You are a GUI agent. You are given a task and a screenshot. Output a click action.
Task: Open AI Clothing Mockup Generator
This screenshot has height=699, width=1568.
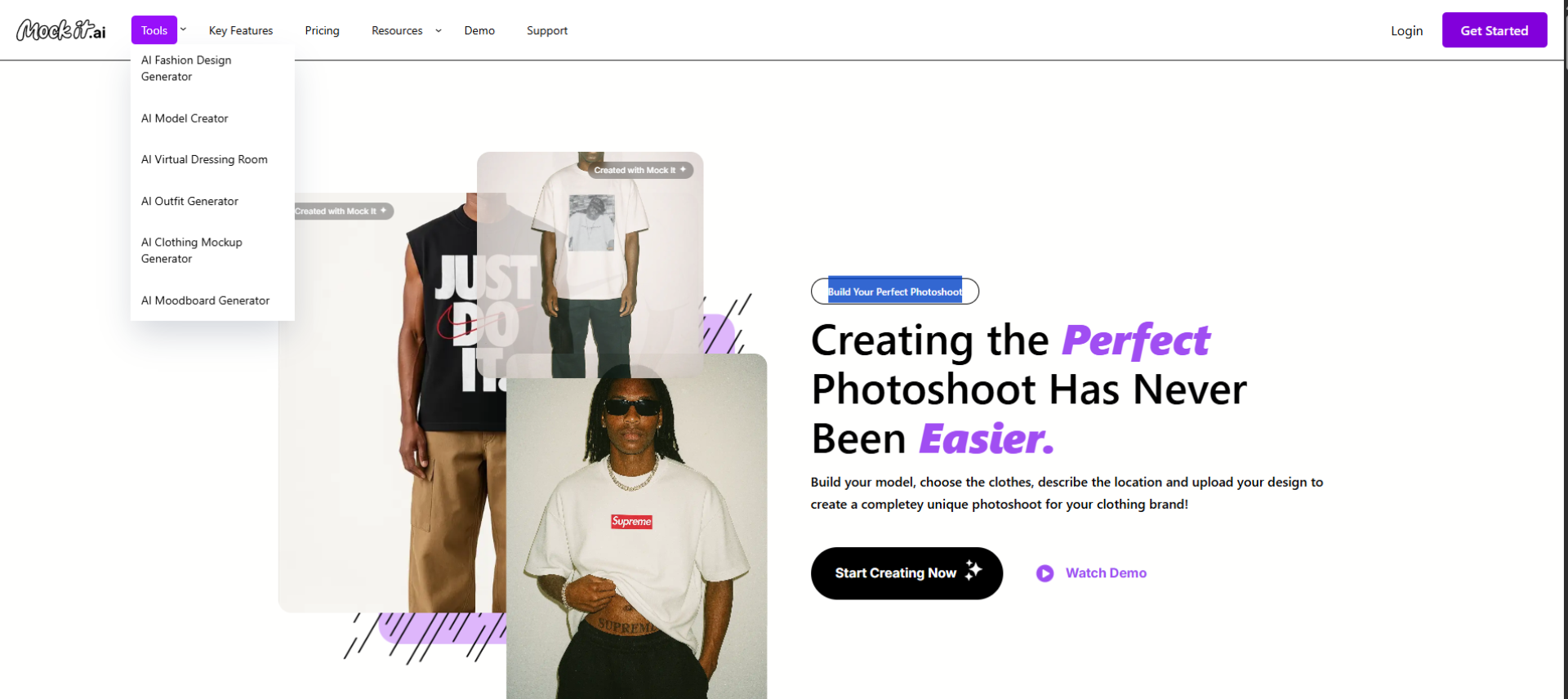pyautogui.click(x=192, y=250)
